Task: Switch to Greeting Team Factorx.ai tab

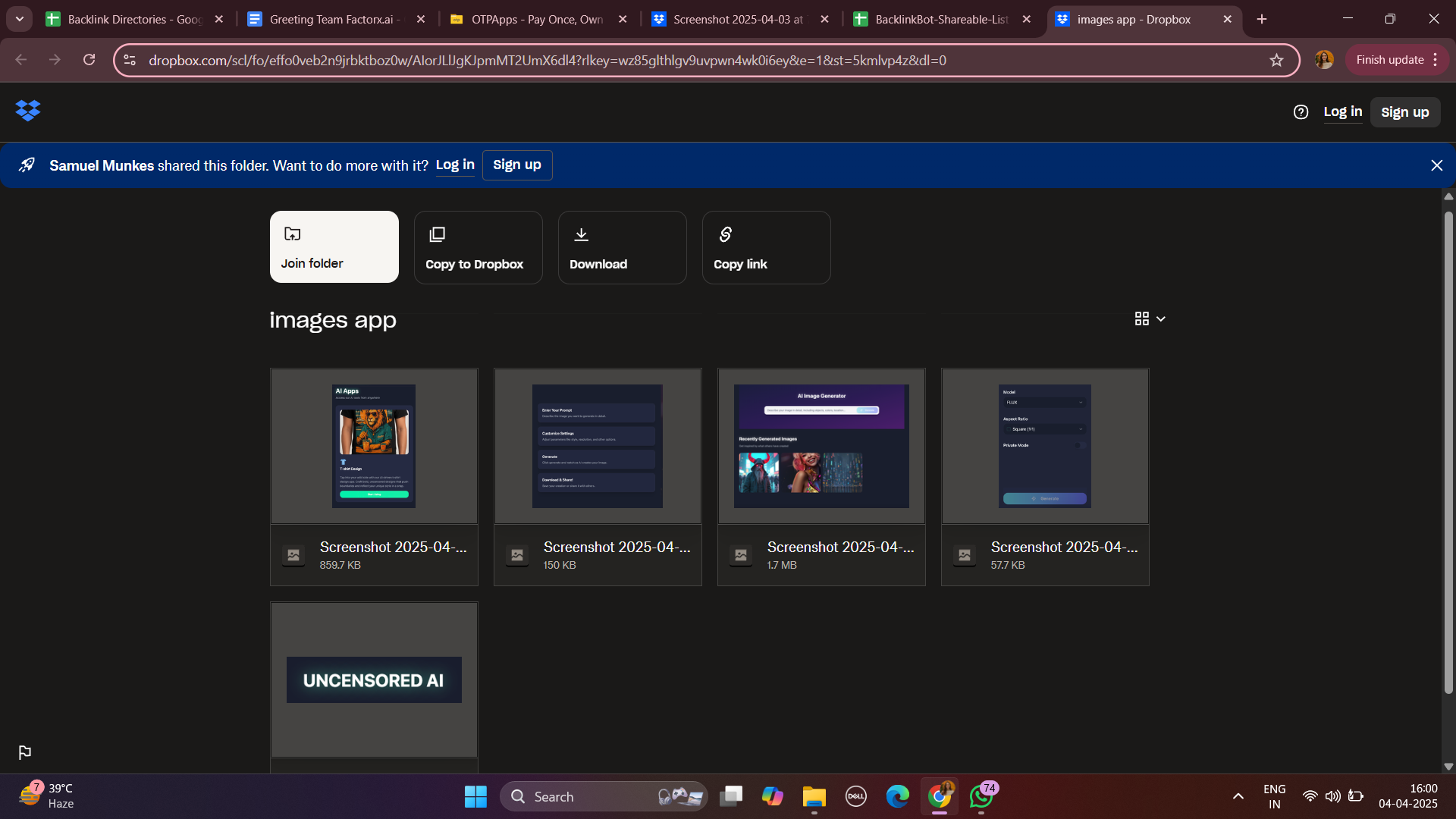Action: (337, 19)
